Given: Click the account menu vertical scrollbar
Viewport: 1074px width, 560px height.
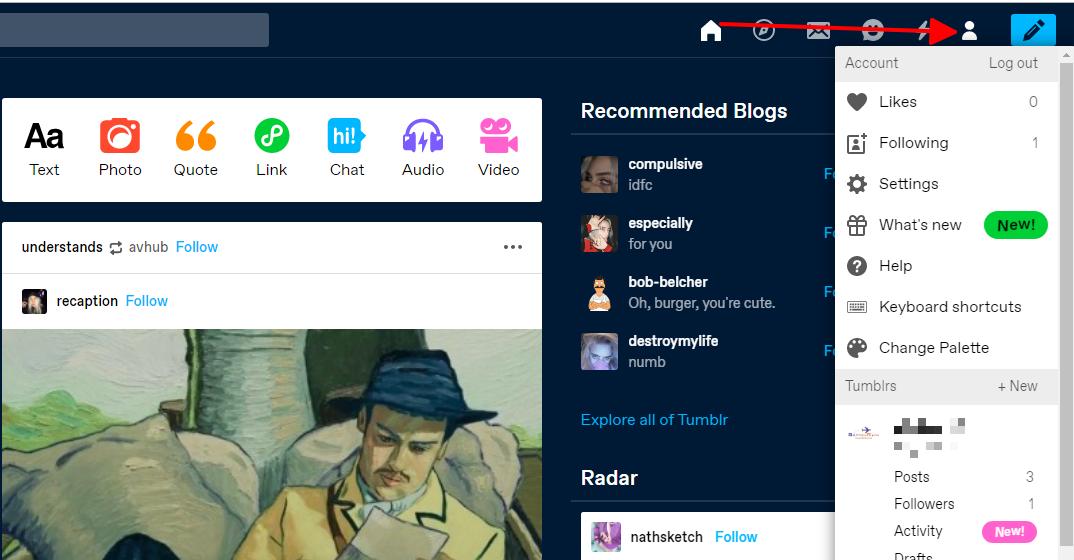Looking at the screenshot, I should 1066,303.
